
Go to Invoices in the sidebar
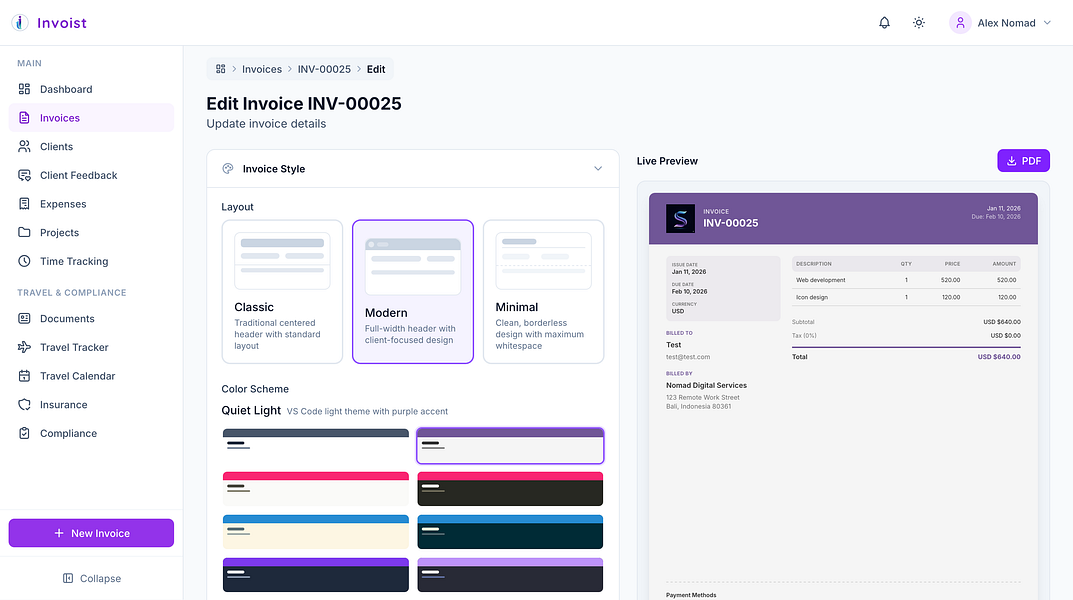tap(91, 118)
